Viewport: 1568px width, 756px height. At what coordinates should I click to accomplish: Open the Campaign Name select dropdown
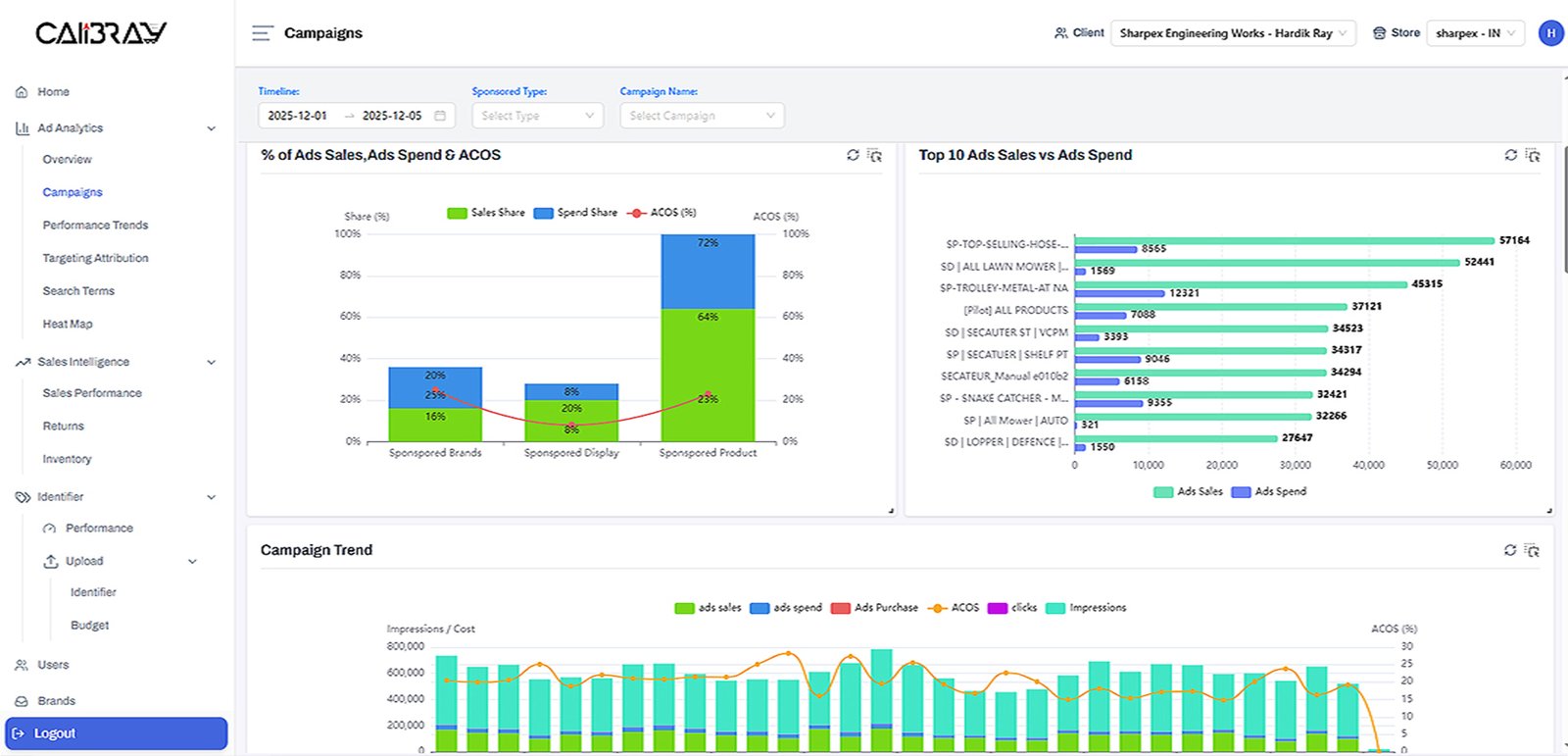(702, 116)
